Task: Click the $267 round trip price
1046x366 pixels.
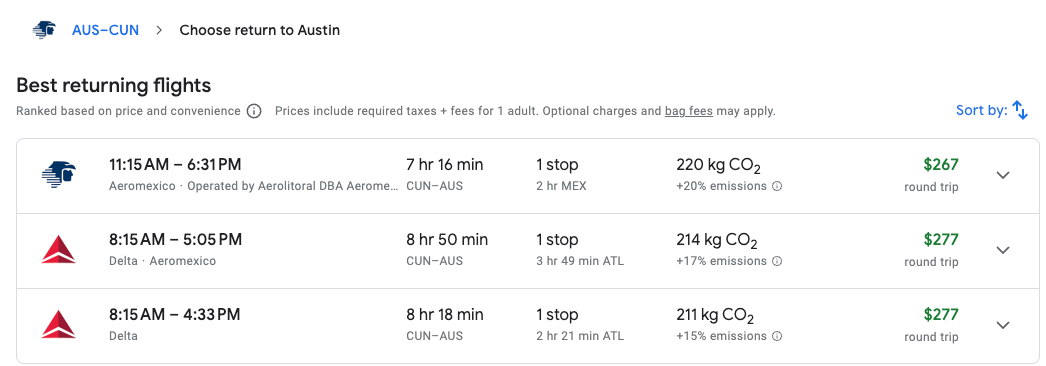Action: [934, 175]
